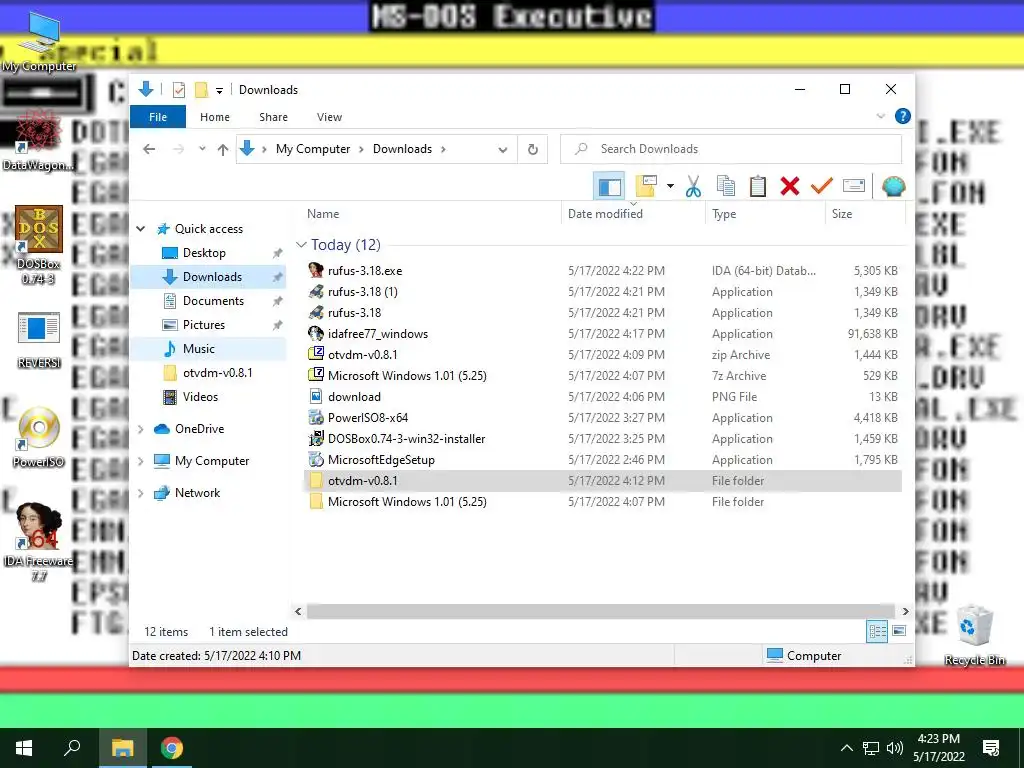Click the globe shell icon in the toolbar

[893, 187]
